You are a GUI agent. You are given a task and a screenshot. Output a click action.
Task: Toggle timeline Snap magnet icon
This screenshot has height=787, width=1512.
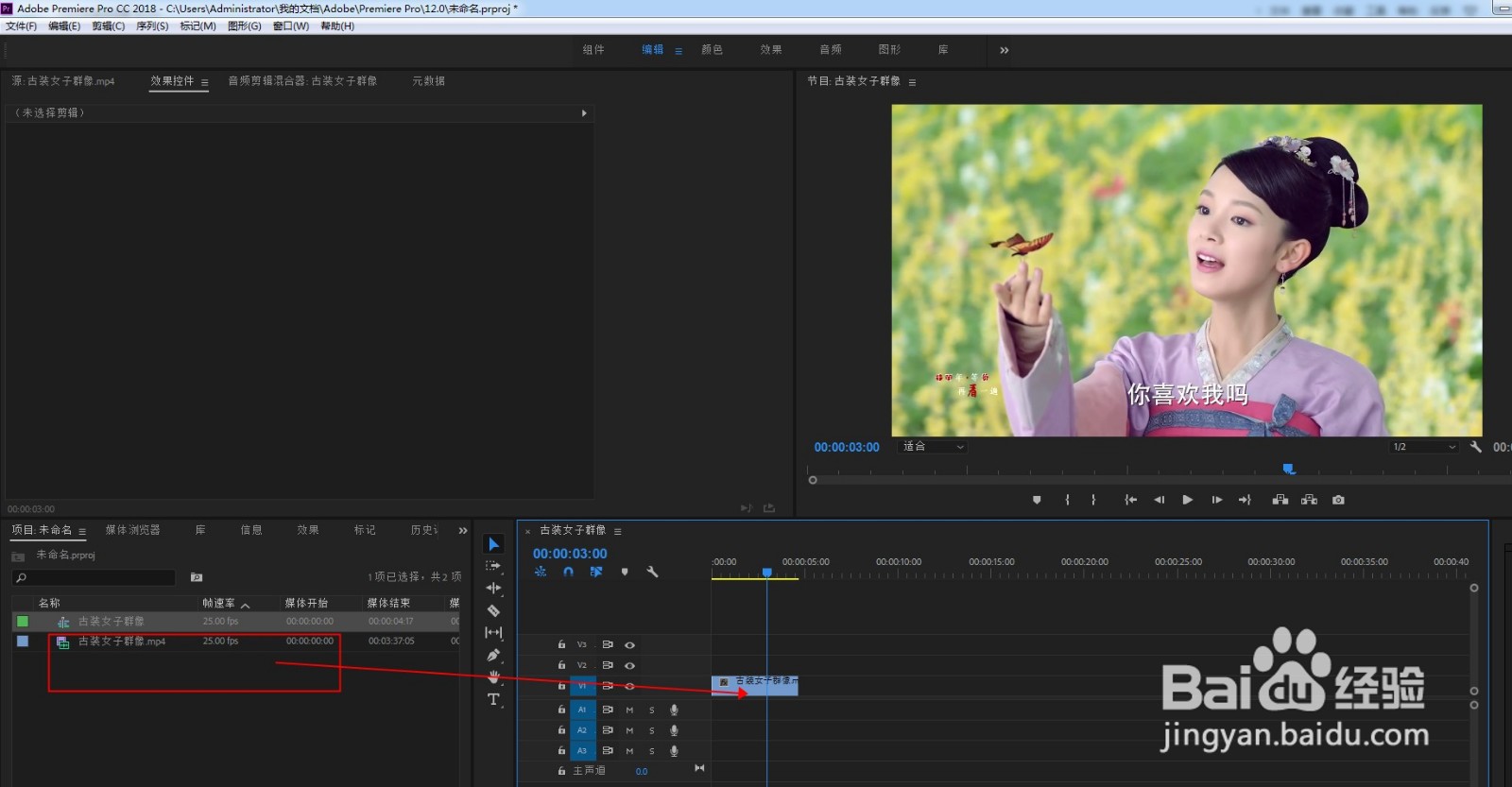[568, 572]
